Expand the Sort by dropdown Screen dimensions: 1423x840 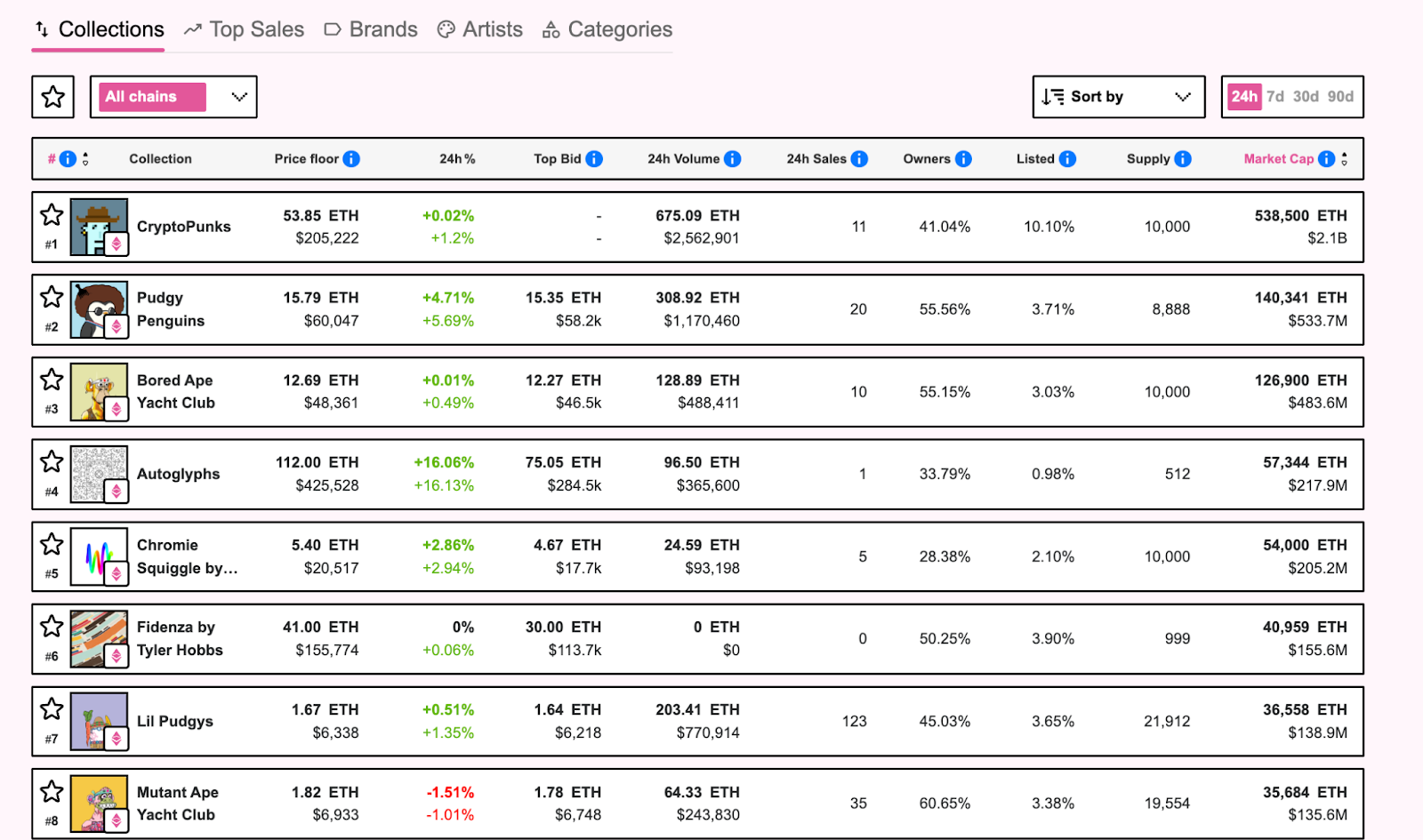[1118, 97]
